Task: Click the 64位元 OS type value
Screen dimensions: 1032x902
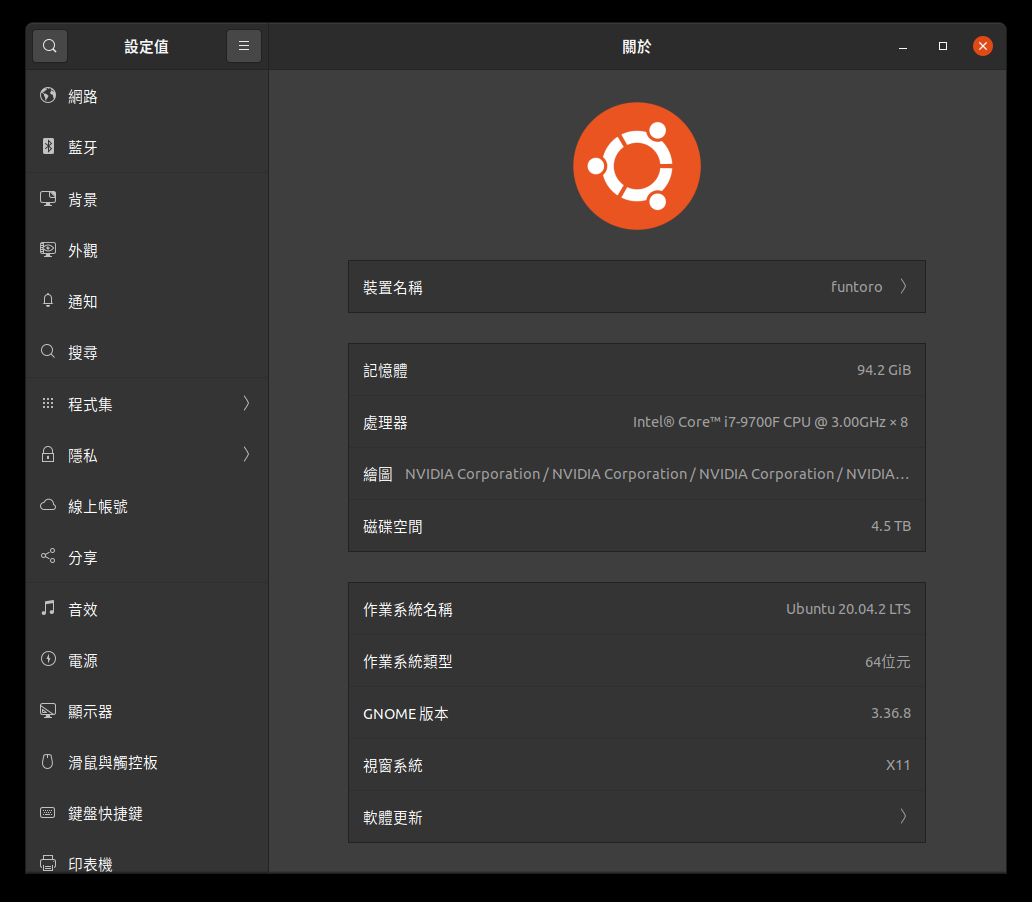Action: [x=887, y=662]
